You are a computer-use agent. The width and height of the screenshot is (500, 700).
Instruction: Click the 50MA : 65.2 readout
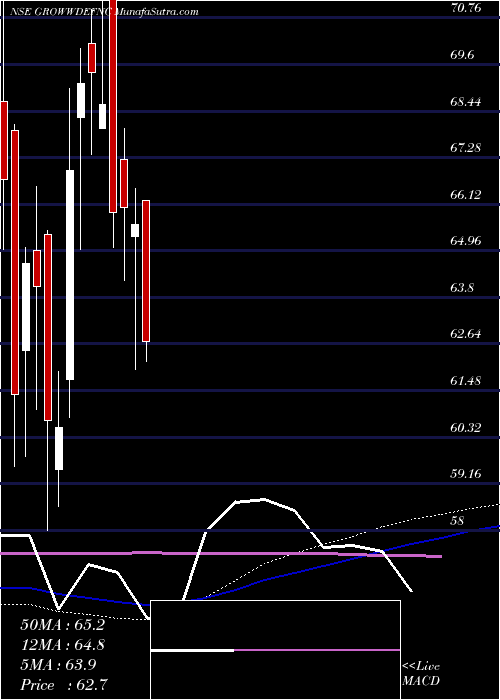(62, 625)
